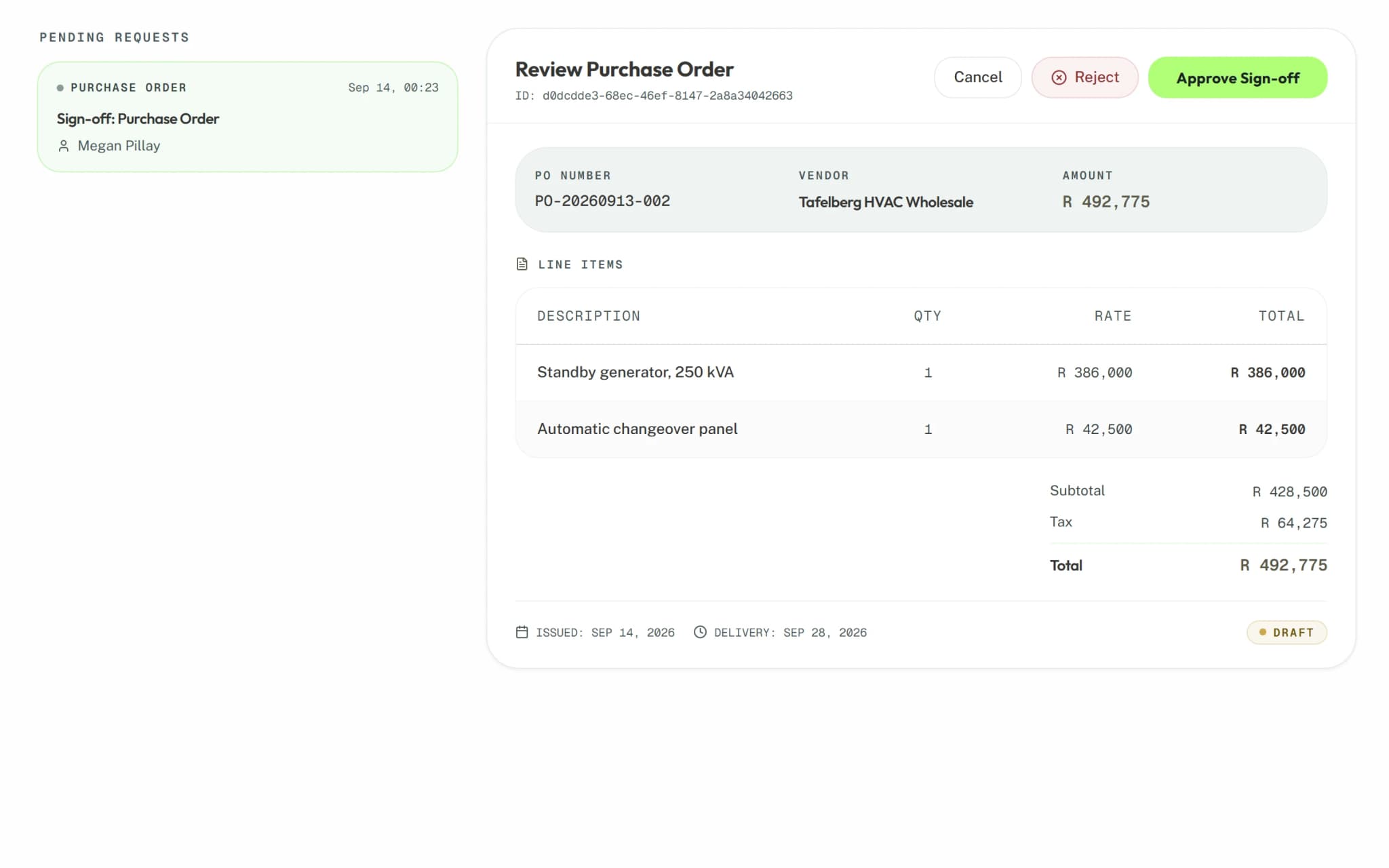Screen dimensions: 1389x868
Task: Cancel the purchase order review
Action: tap(977, 77)
